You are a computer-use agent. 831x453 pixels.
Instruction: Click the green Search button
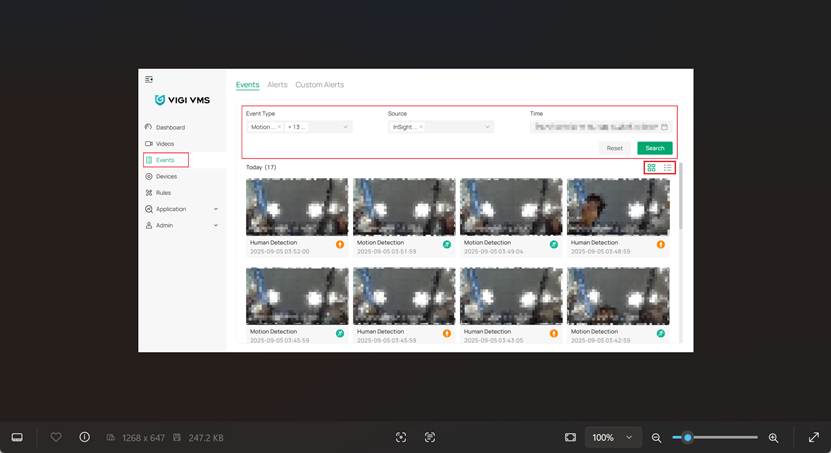pyautogui.click(x=654, y=148)
